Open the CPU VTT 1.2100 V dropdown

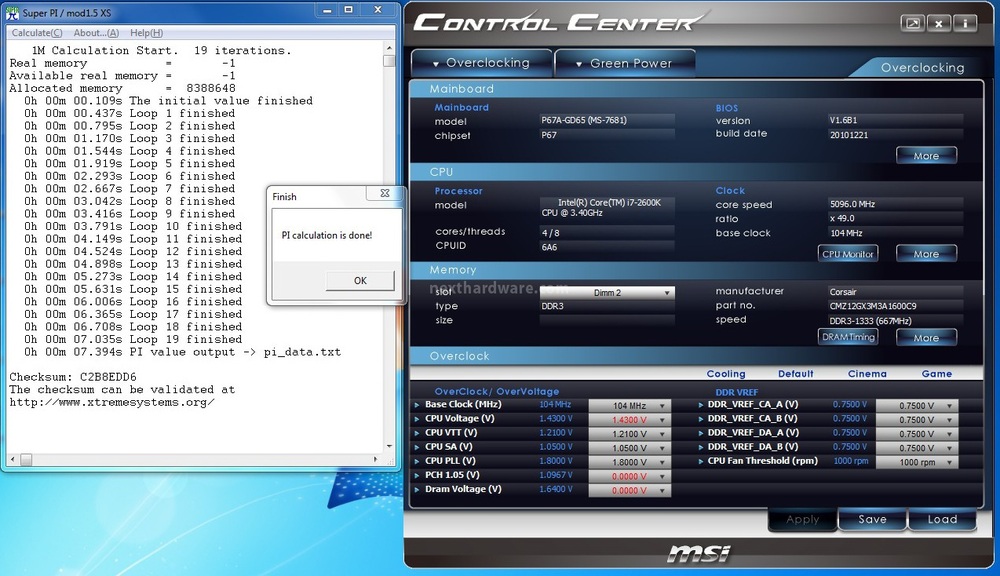pyautogui.click(x=629, y=434)
